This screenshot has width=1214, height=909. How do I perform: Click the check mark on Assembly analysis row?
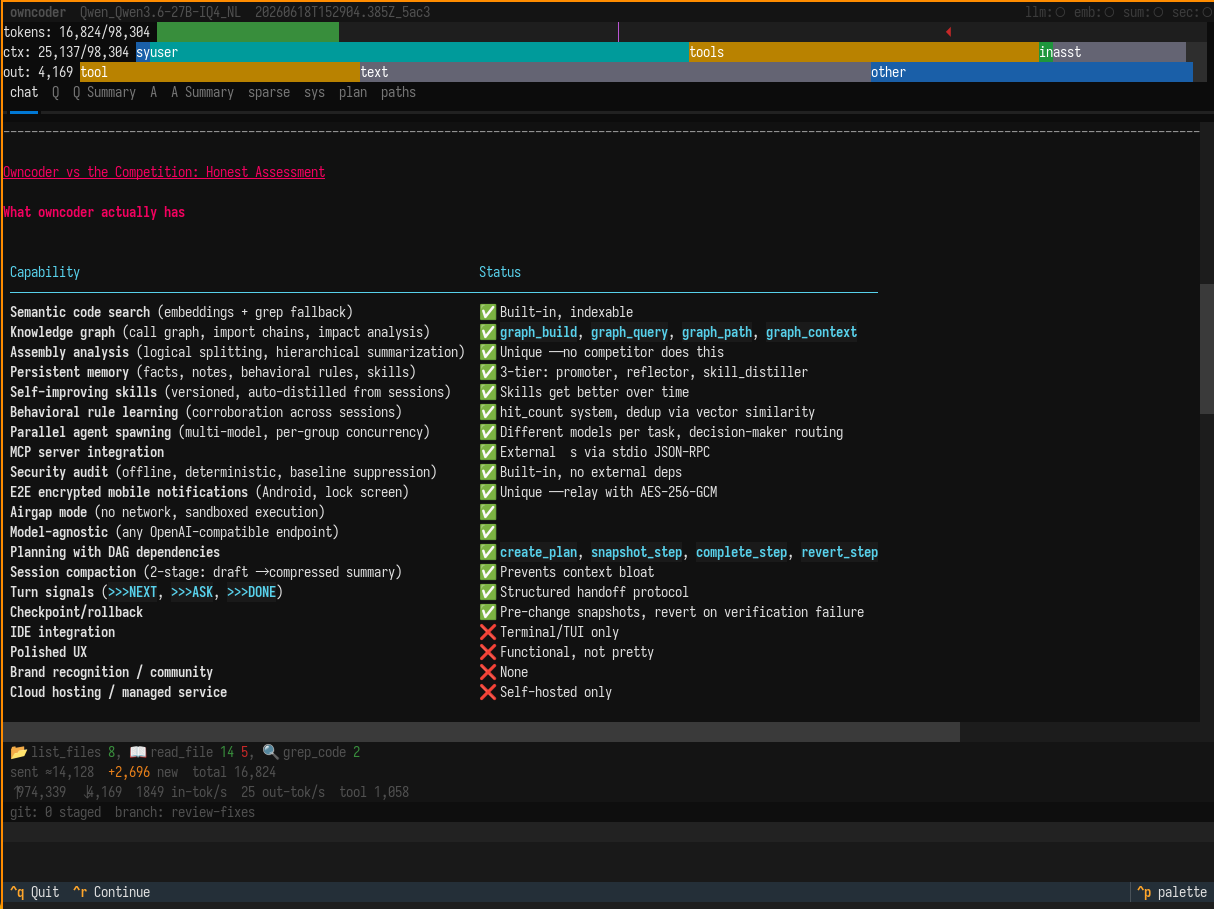click(x=488, y=352)
